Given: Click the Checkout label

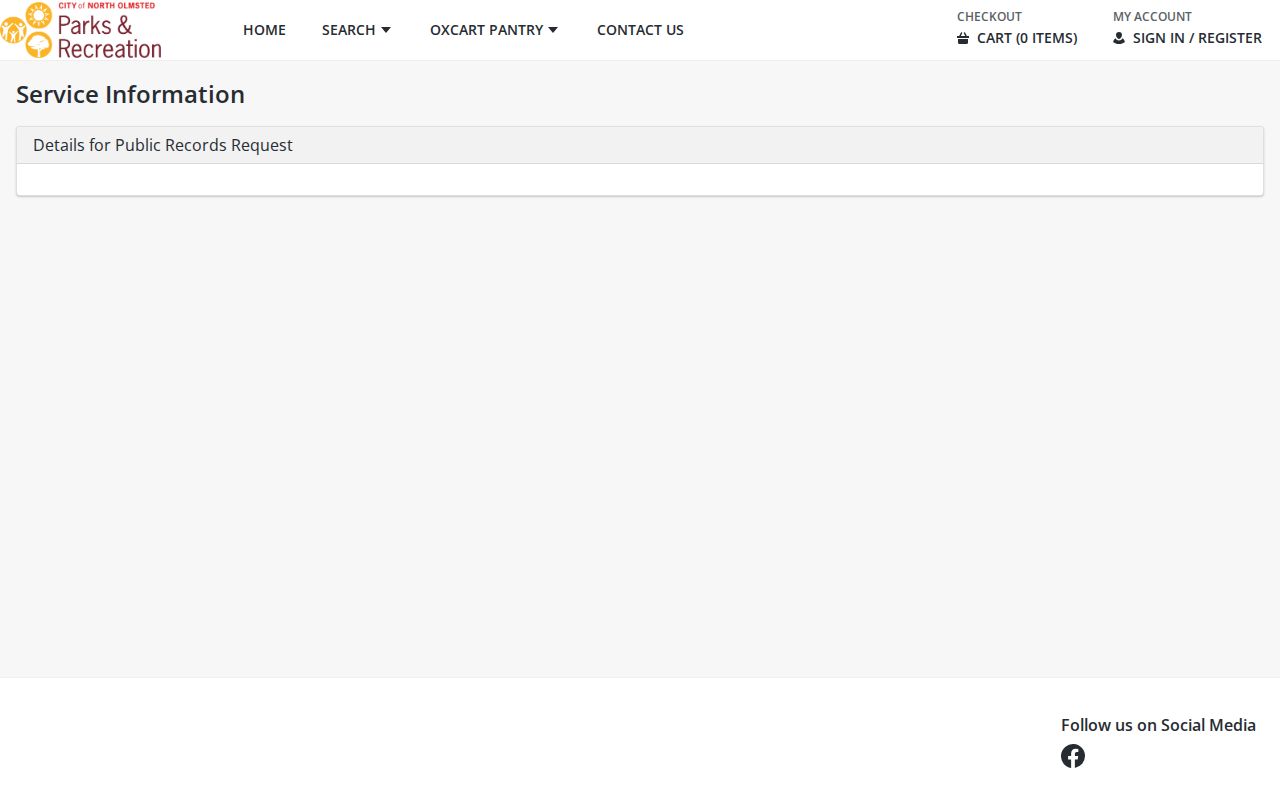Looking at the screenshot, I should (989, 16).
